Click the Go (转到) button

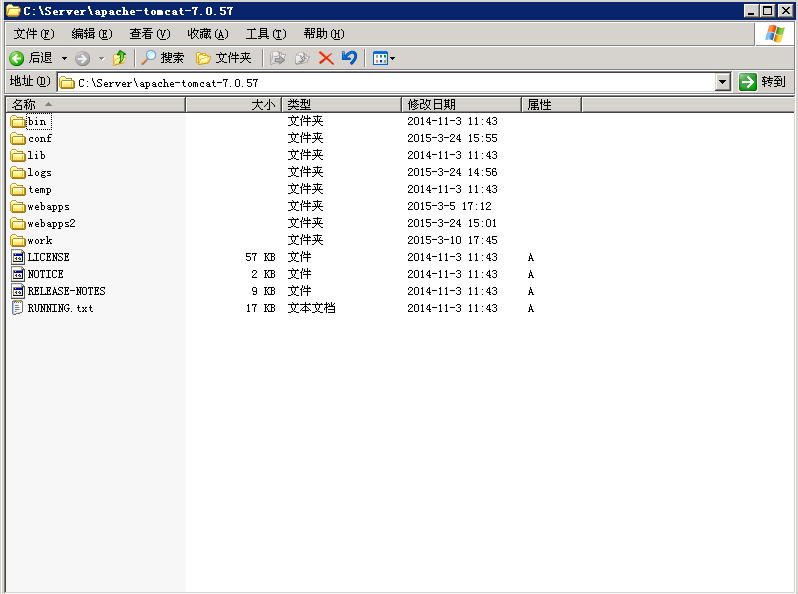[x=762, y=81]
